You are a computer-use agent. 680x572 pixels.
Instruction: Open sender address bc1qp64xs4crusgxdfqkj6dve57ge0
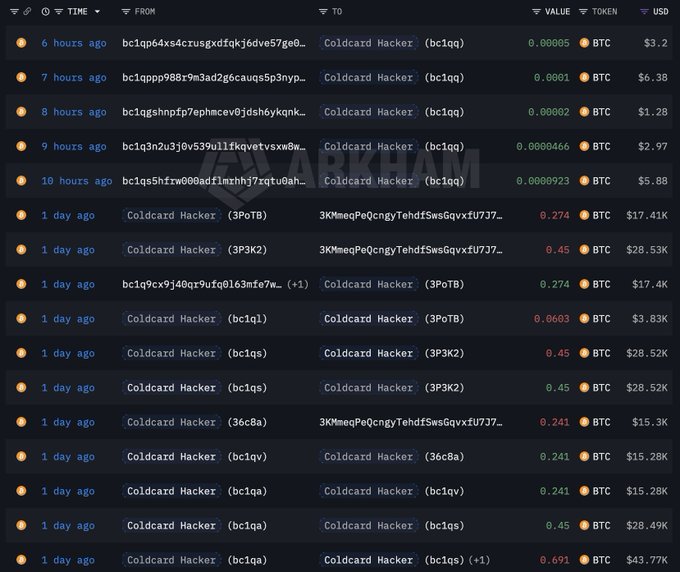point(214,43)
